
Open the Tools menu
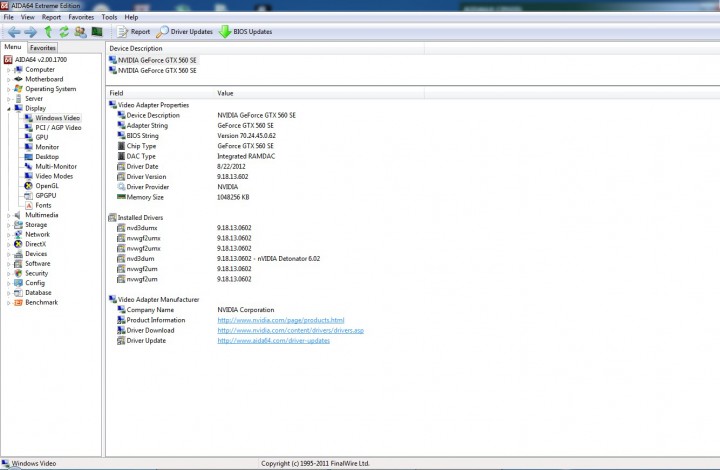[x=109, y=17]
